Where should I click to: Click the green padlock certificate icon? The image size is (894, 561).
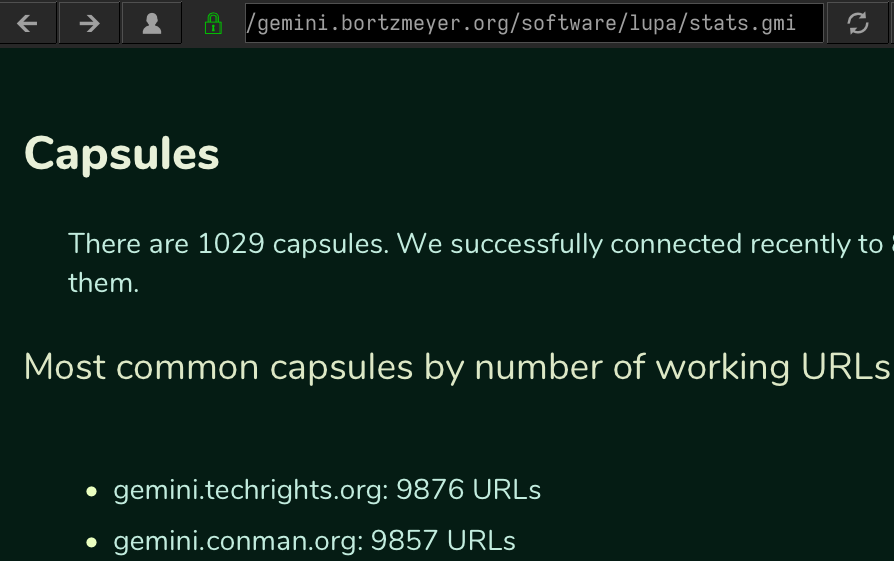213,23
